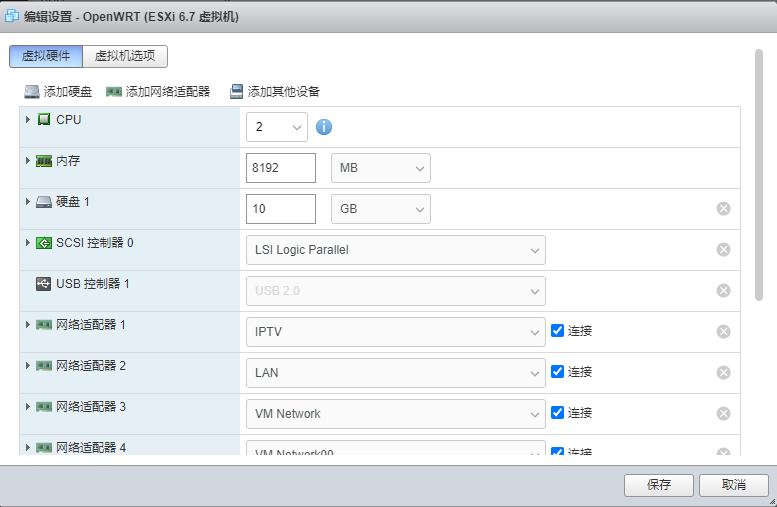This screenshot has width=777, height=507.
Task: Open the USB 2.0 controller dropdown
Action: pos(395,291)
